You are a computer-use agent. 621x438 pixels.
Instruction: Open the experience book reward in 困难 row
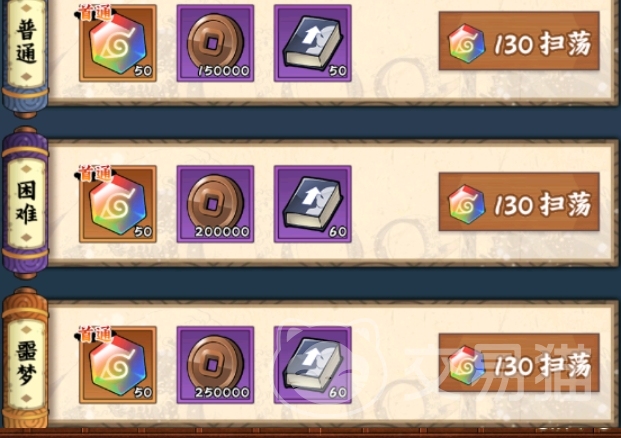point(312,204)
